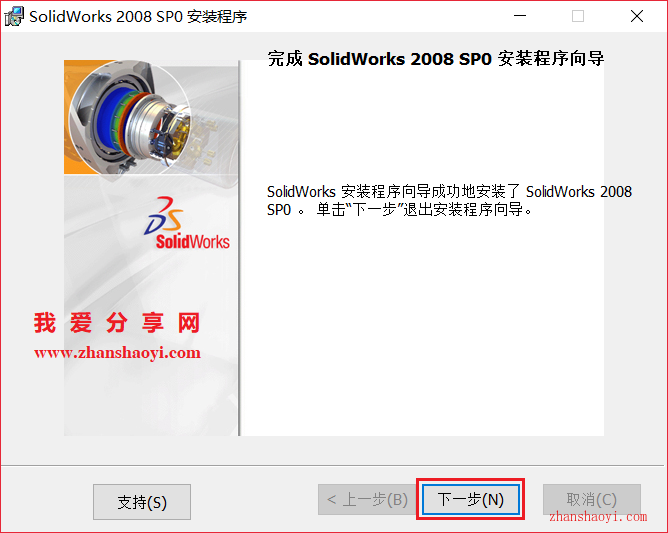Click the installation success message text

pos(449,201)
